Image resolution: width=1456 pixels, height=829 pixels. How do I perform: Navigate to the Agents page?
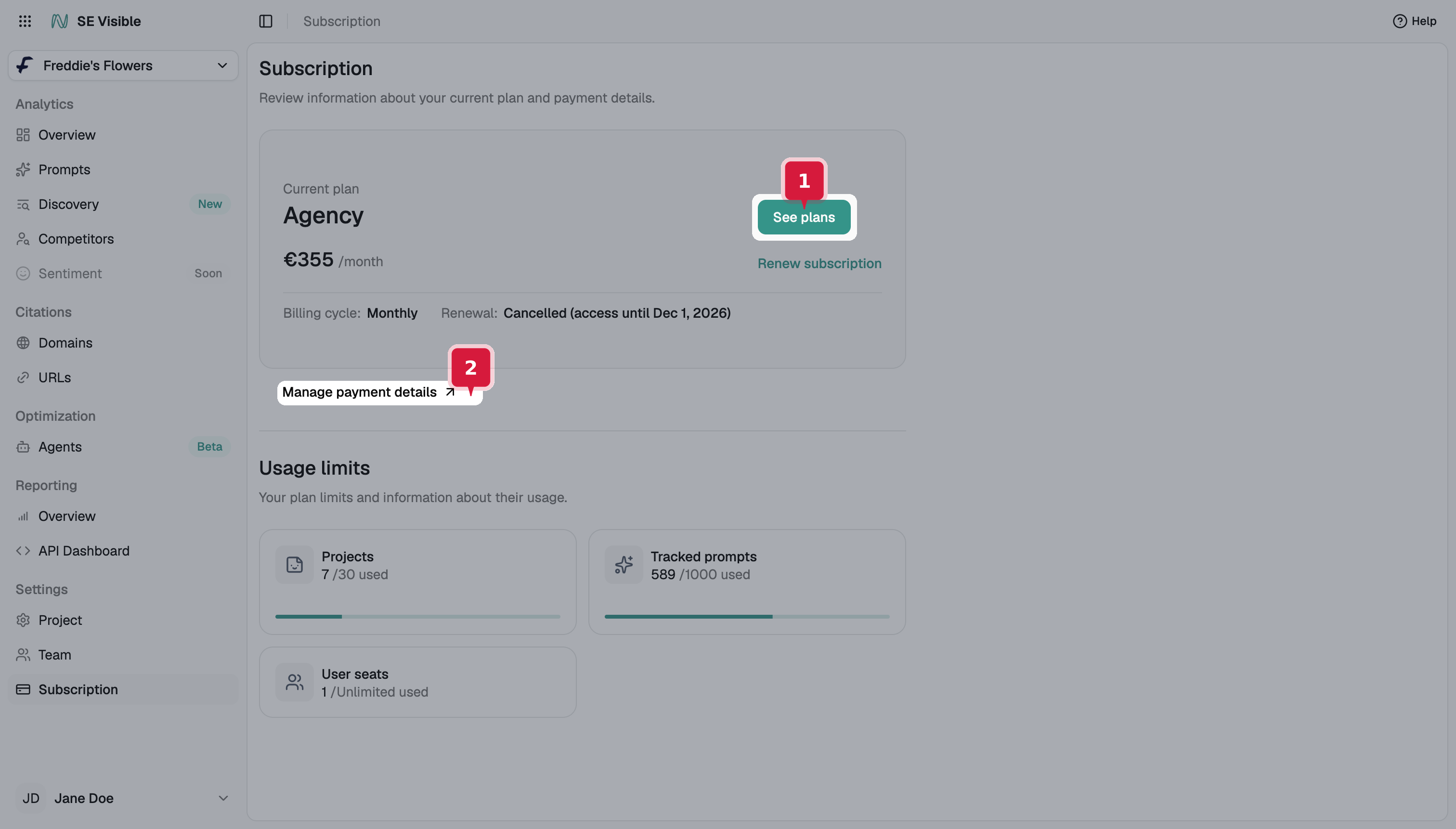tap(122, 447)
